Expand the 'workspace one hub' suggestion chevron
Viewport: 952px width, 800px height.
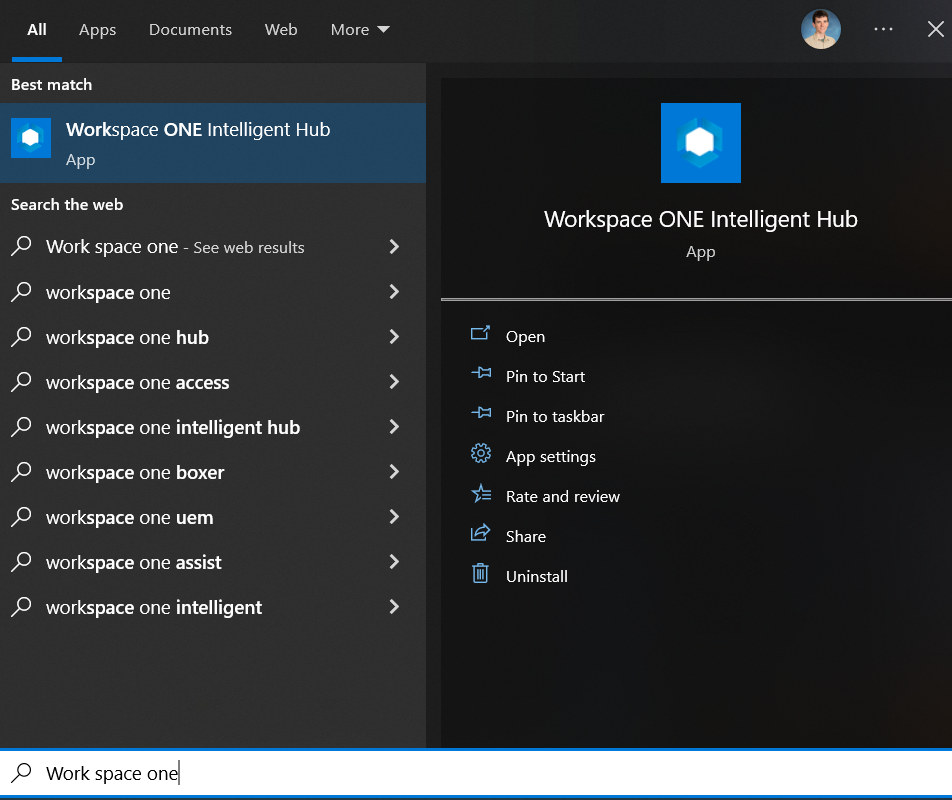click(x=394, y=337)
